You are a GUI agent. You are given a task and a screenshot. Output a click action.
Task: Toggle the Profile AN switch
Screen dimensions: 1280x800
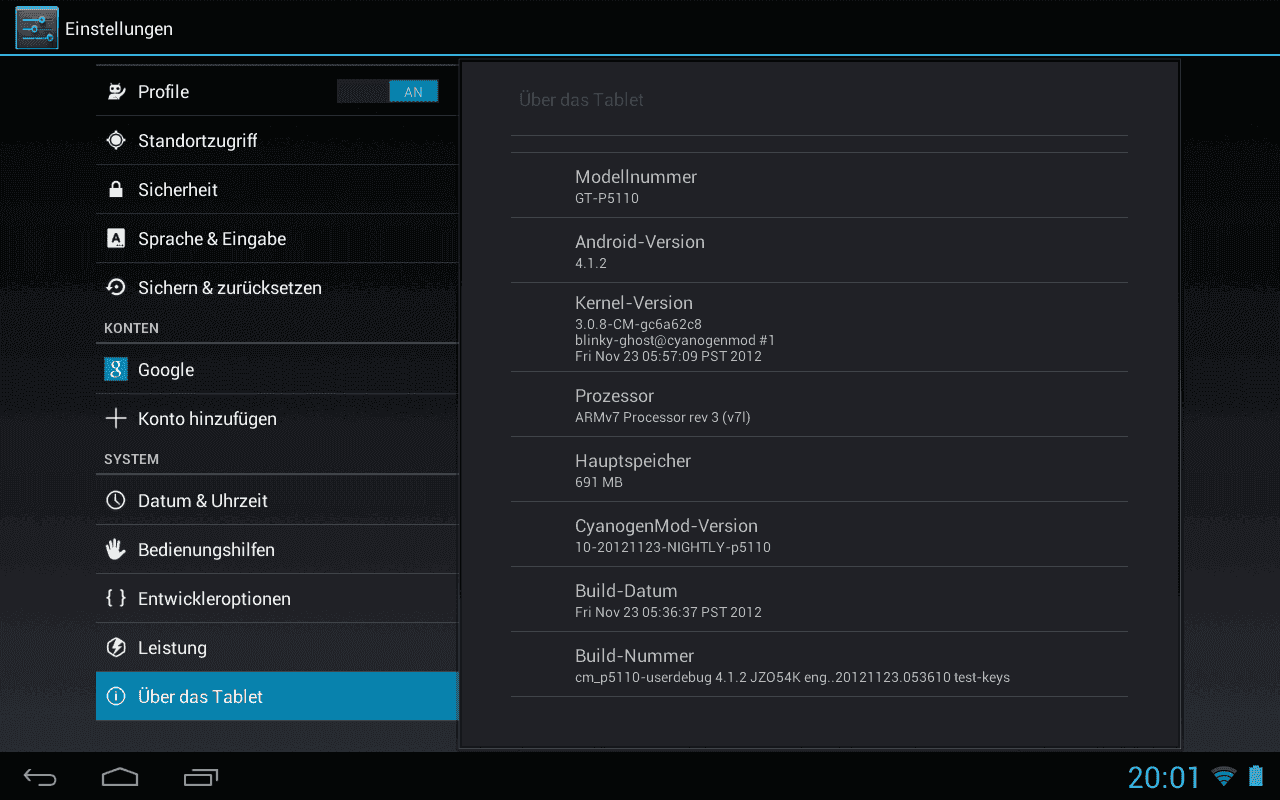pyautogui.click(x=388, y=92)
